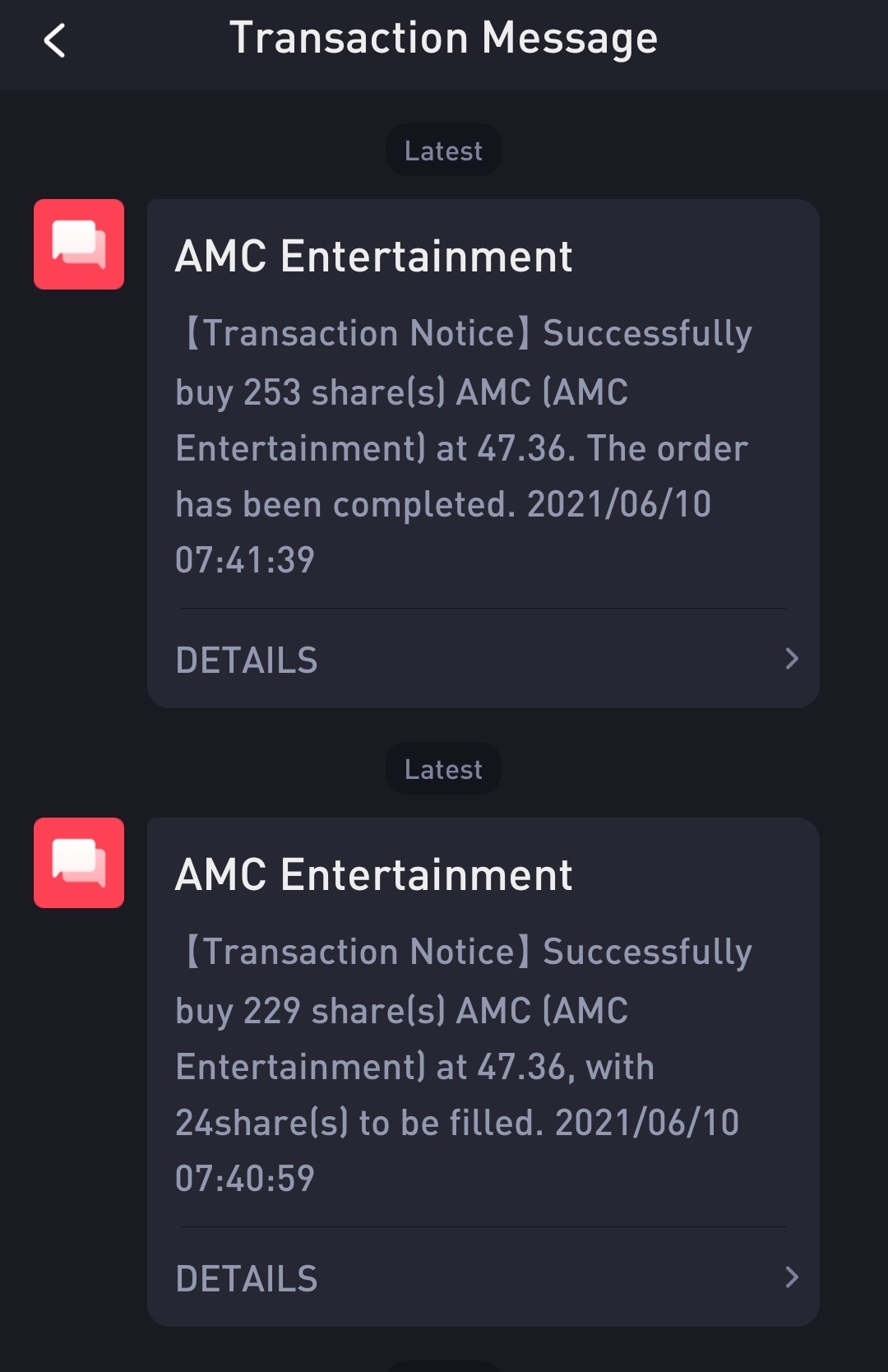Click the 07:40:59 timestamp
This screenshot has height=1372, width=888.
[245, 1179]
